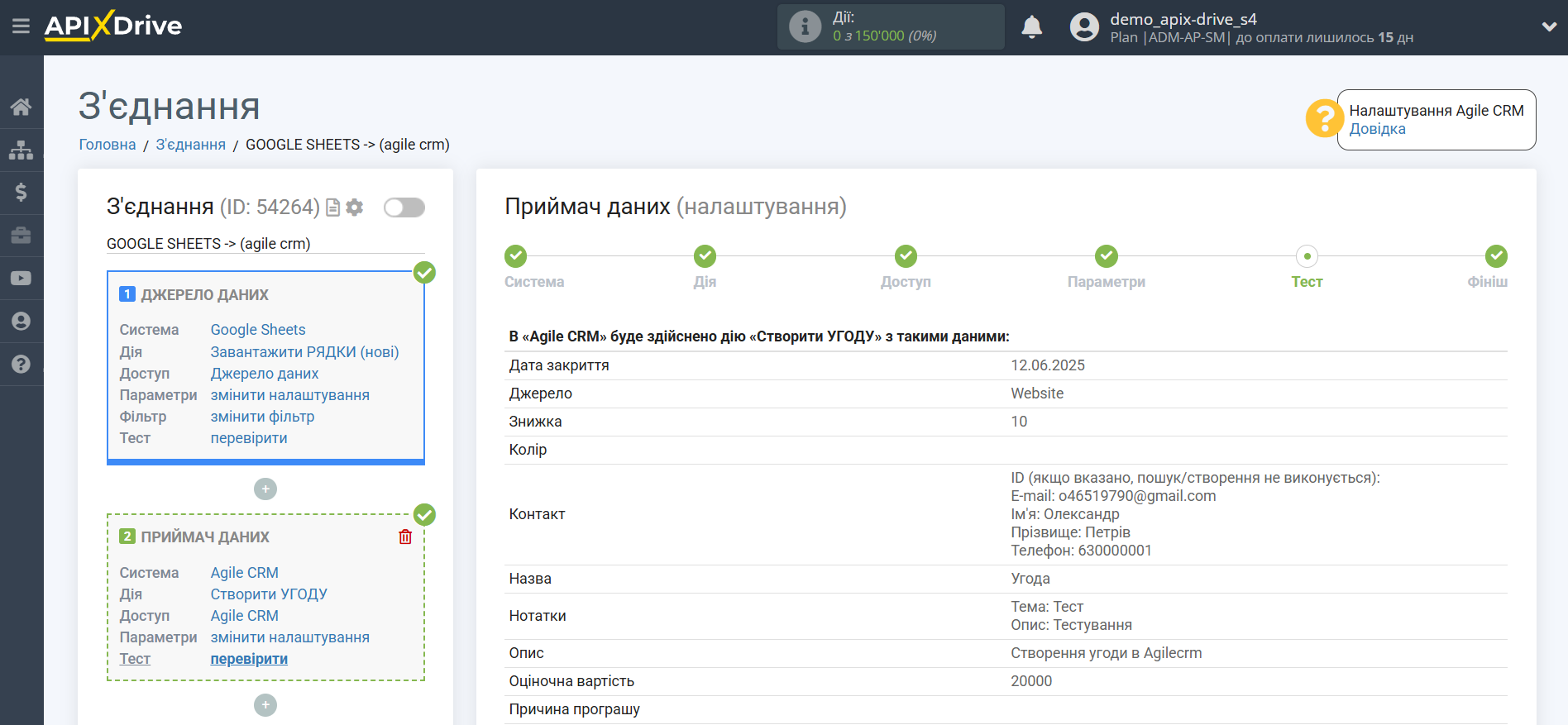Click змінити фільтр link
The height and width of the screenshot is (725, 1568).
[x=262, y=417]
